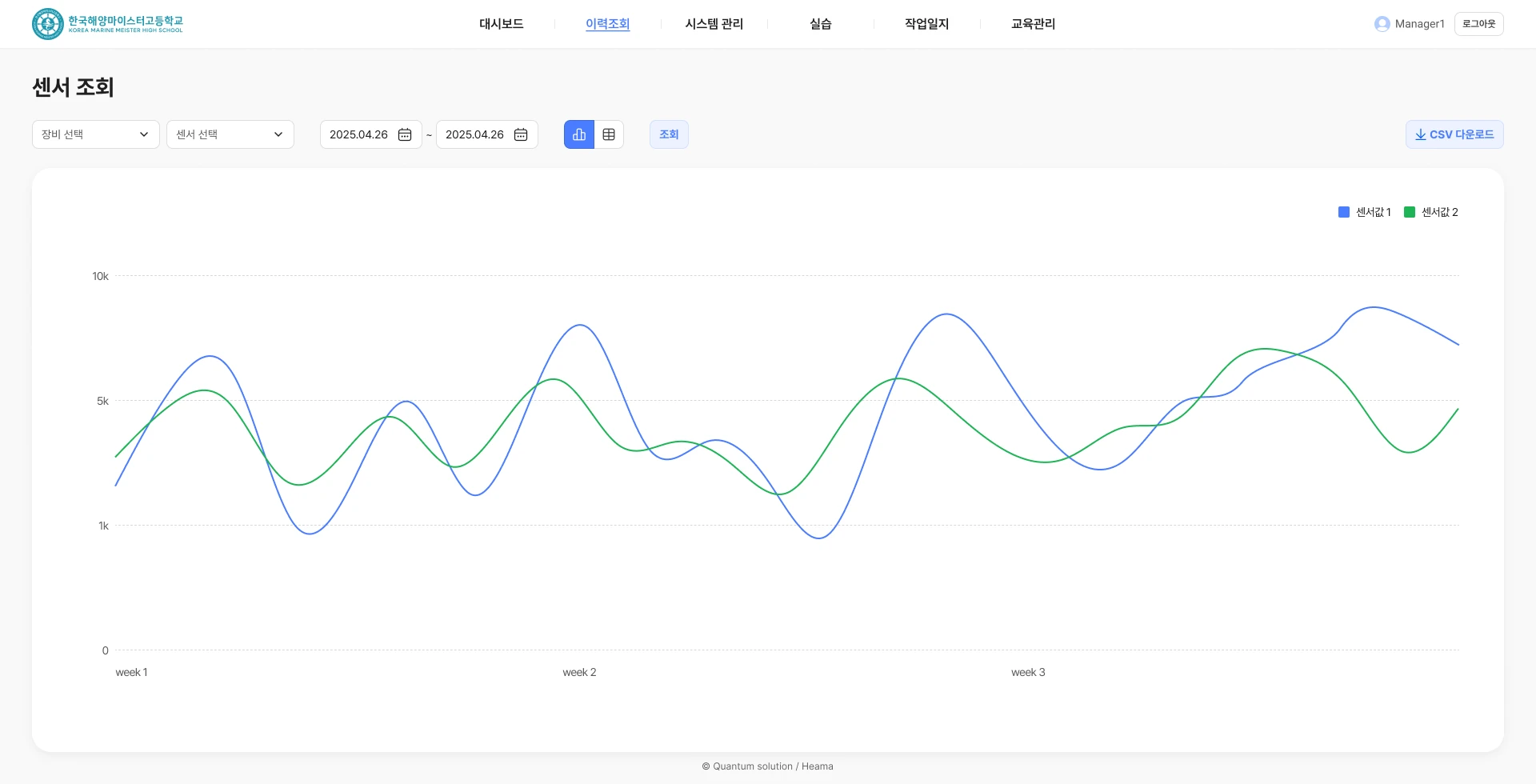Expand the 센서 선택 dropdown
The image size is (1536, 784).
tap(230, 134)
